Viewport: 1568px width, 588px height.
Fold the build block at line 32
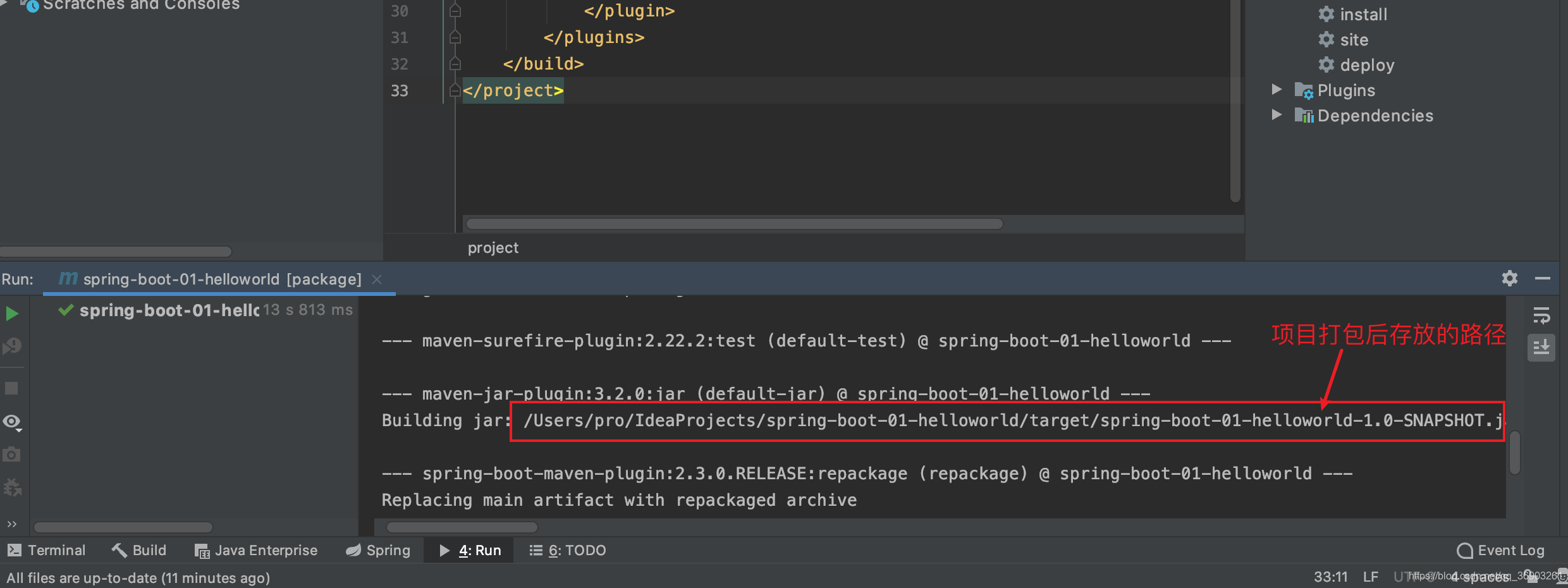point(455,64)
